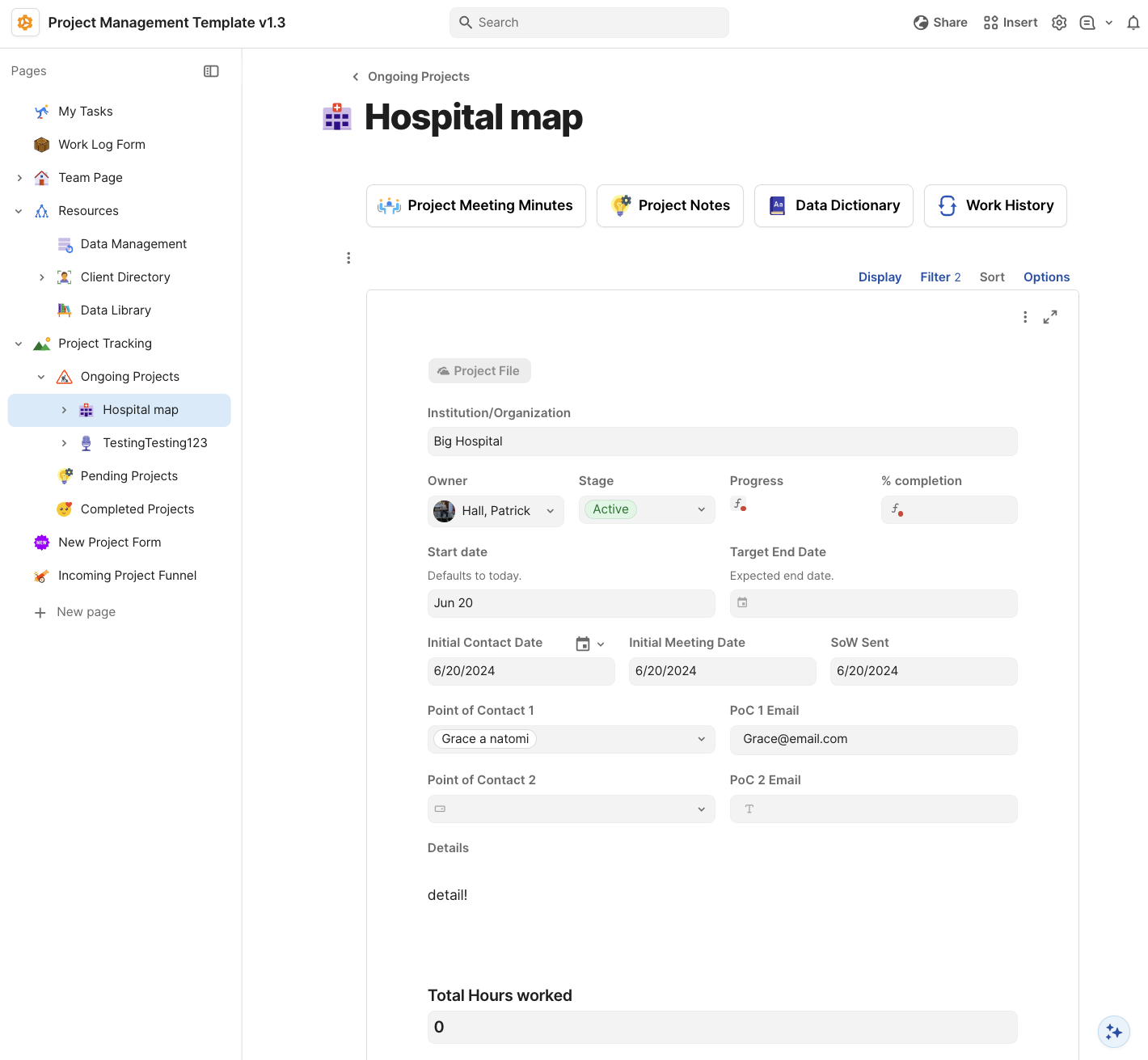Expand the record to full screen

(x=1049, y=317)
